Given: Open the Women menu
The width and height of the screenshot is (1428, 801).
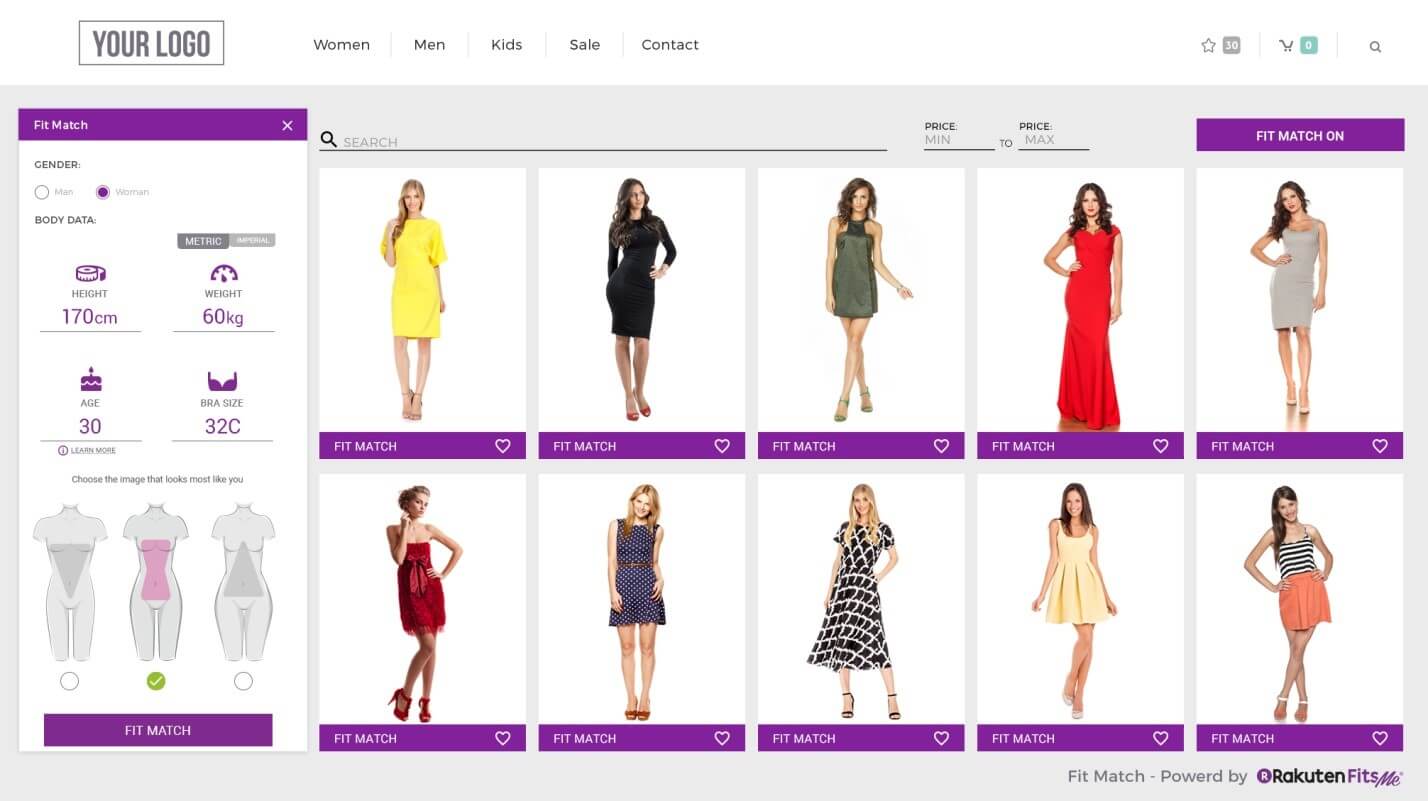Looking at the screenshot, I should click(341, 45).
